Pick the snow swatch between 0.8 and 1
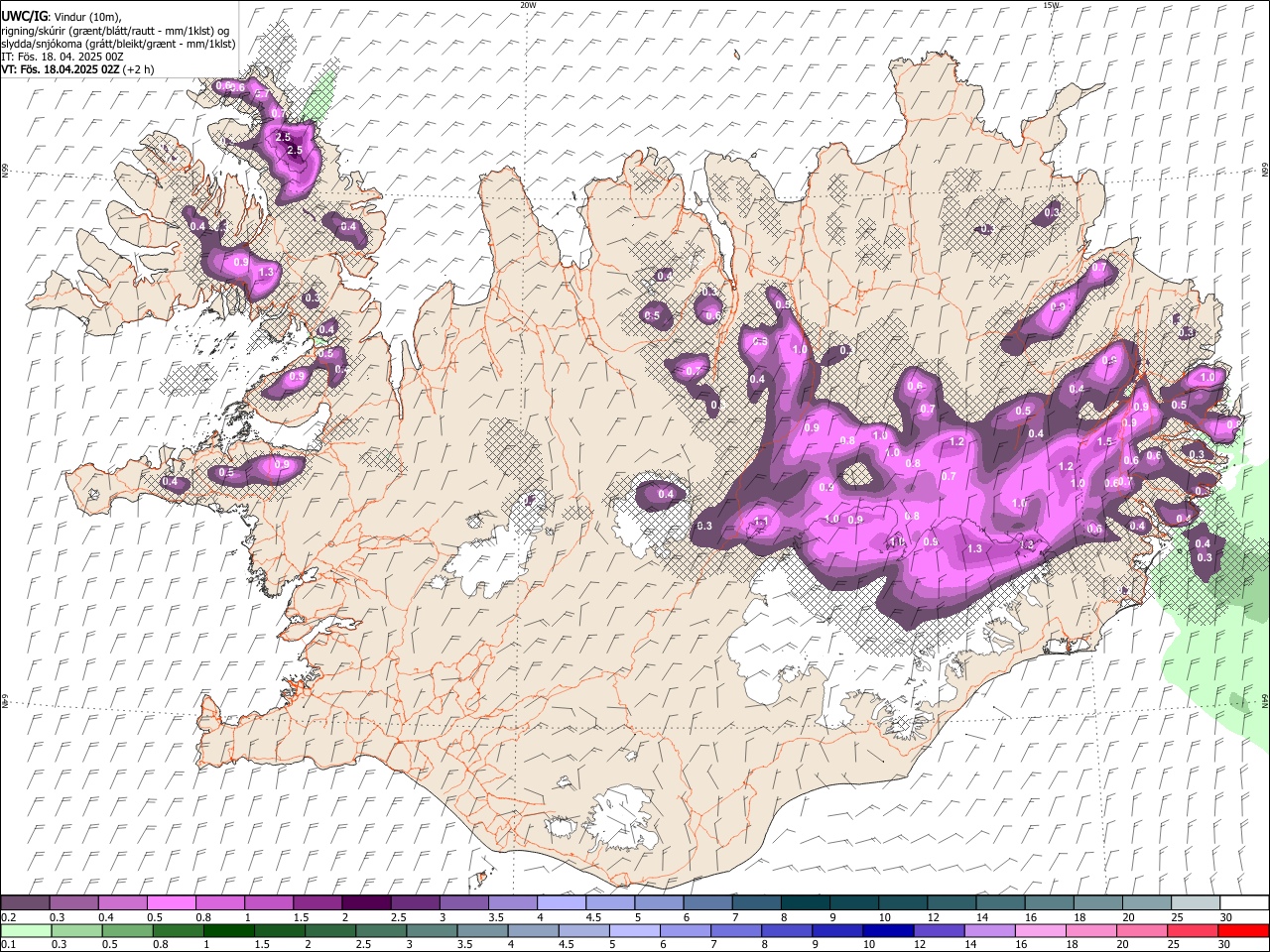The height and width of the screenshot is (952, 1270). [219, 903]
